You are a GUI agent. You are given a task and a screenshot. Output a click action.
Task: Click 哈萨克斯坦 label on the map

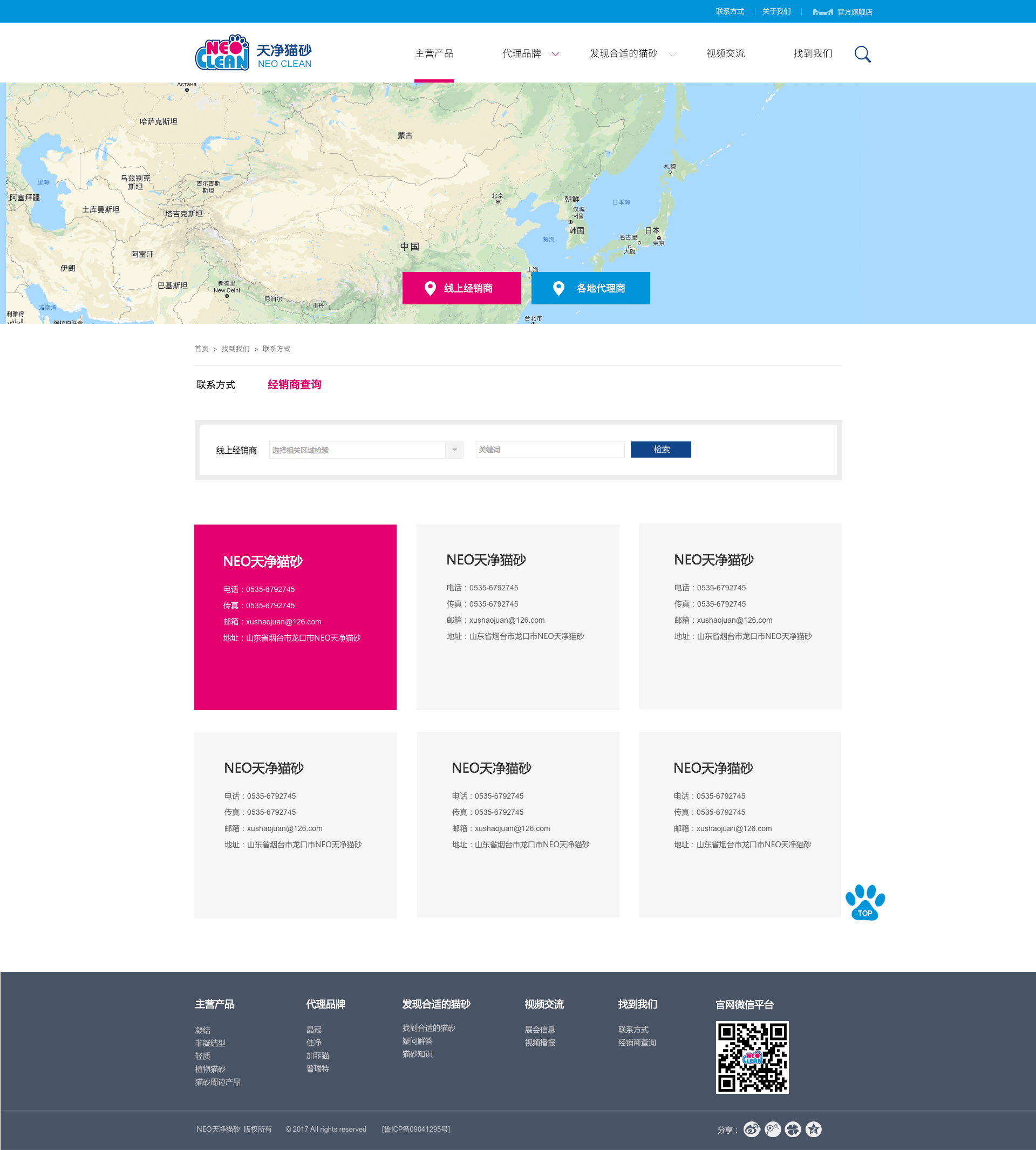click(x=158, y=121)
